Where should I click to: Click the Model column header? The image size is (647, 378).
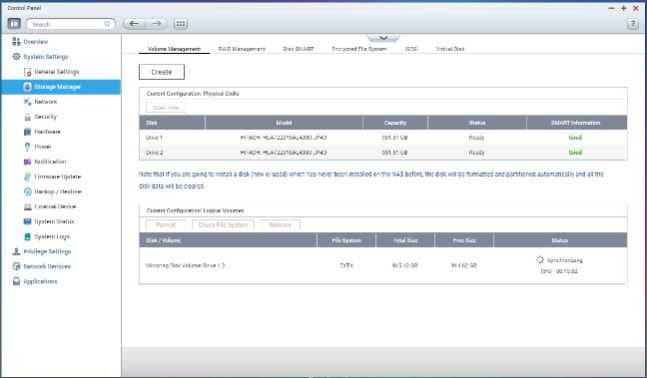tap(284, 123)
